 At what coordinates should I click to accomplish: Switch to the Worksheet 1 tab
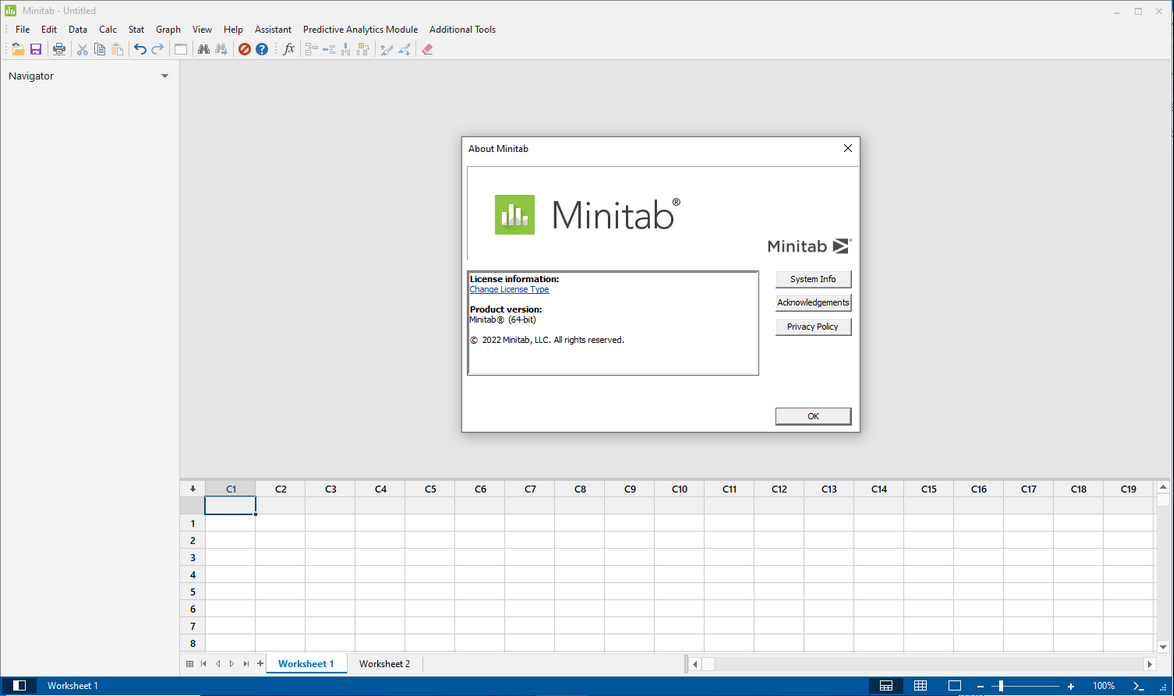pyautogui.click(x=305, y=664)
